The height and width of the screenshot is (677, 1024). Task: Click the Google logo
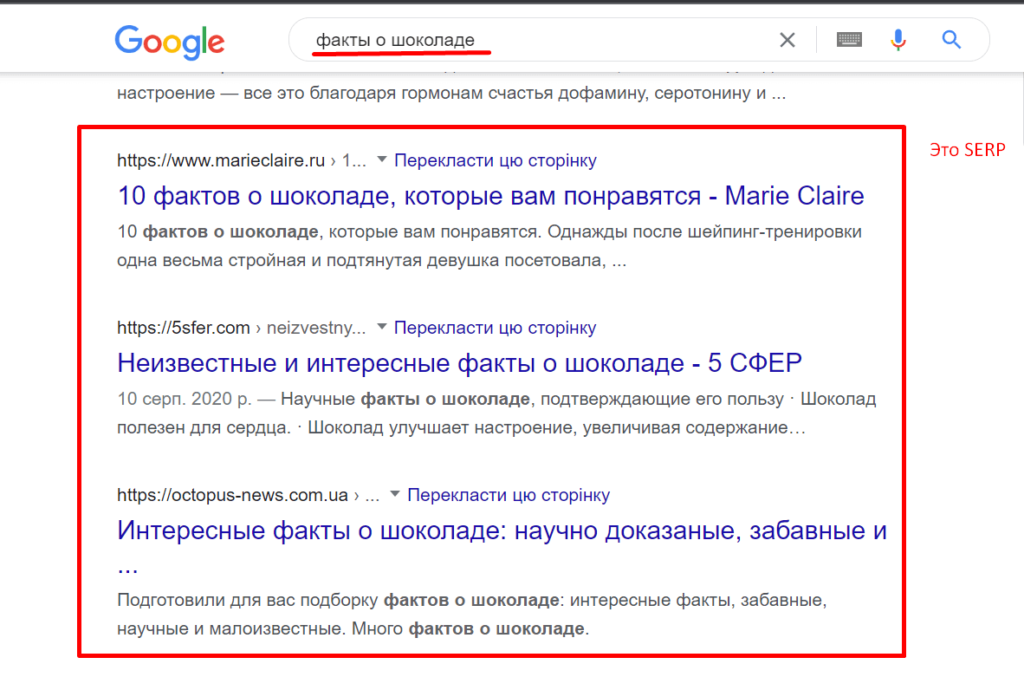[x=170, y=42]
